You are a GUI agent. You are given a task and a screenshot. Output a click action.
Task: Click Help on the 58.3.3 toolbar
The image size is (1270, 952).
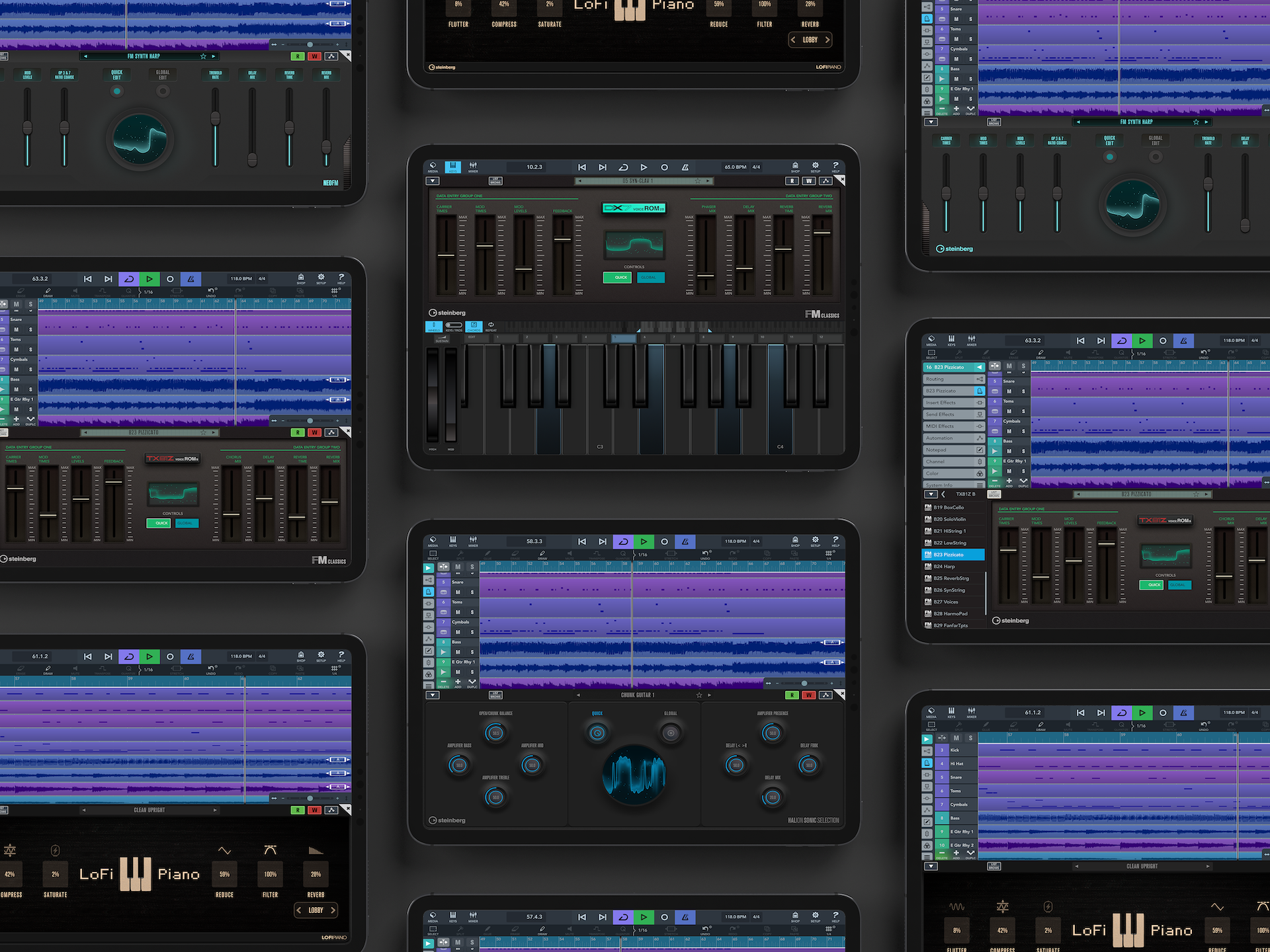point(835,541)
